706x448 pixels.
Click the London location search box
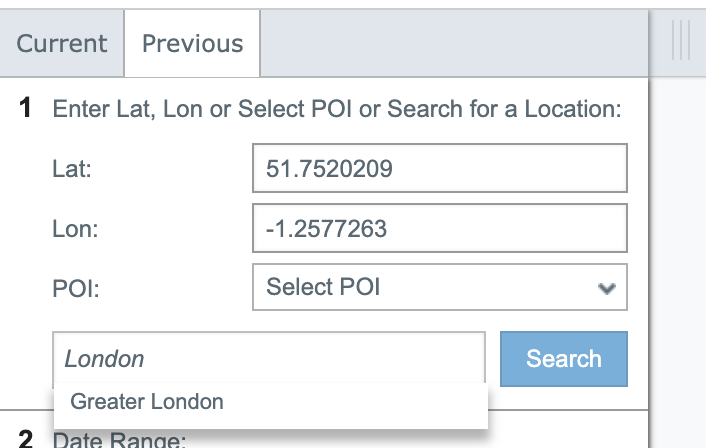pyautogui.click(x=269, y=359)
